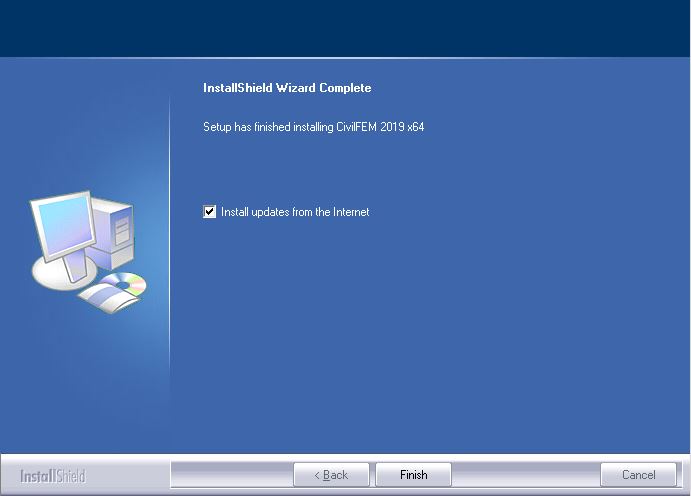Click the InstallShield logo

pyautogui.click(x=53, y=475)
